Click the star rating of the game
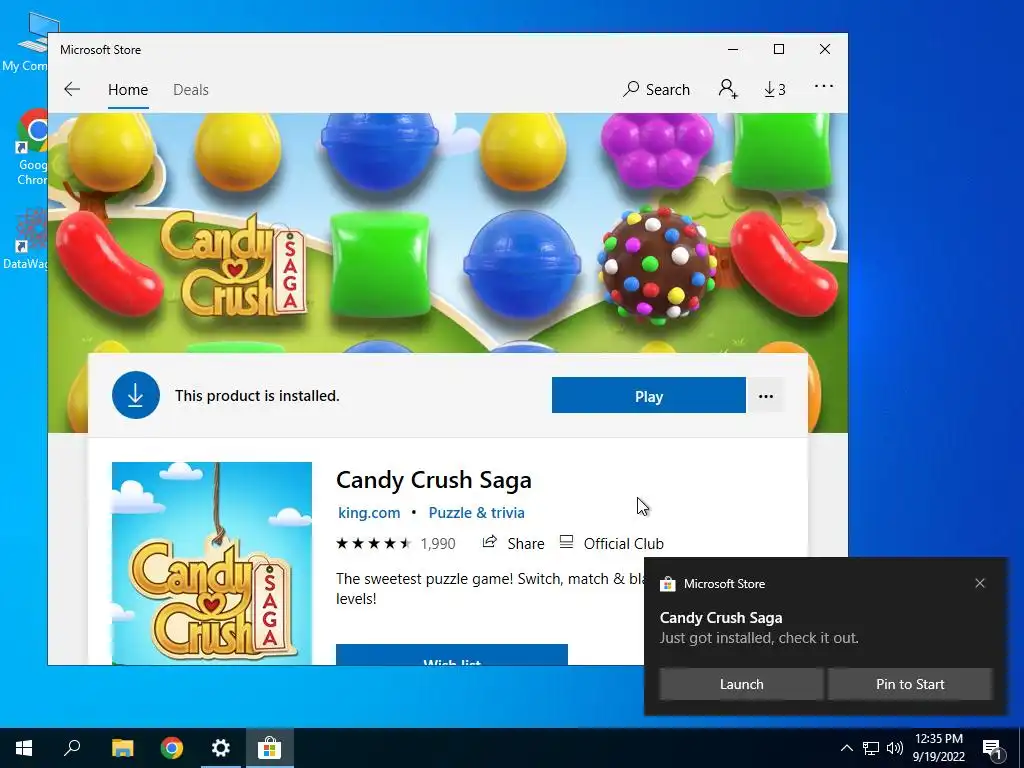The width and height of the screenshot is (1024, 768). pos(374,543)
